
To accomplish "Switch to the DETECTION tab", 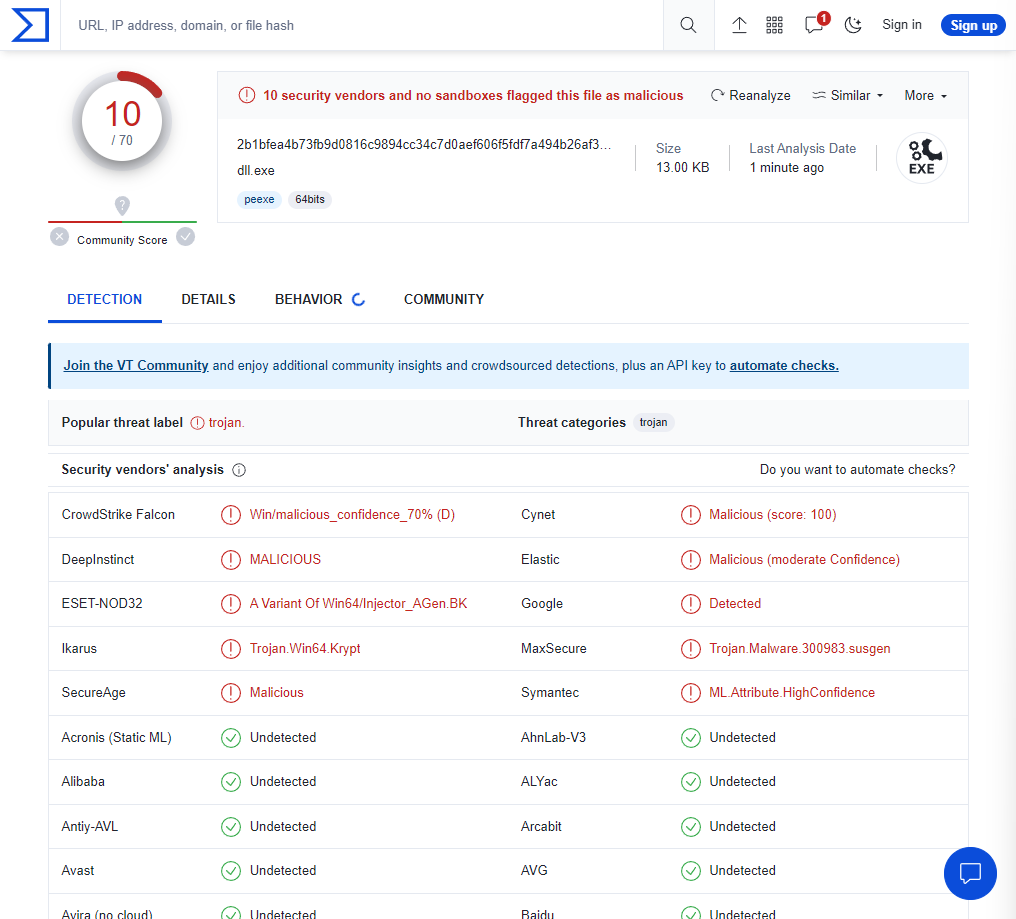I will pyautogui.click(x=105, y=299).
